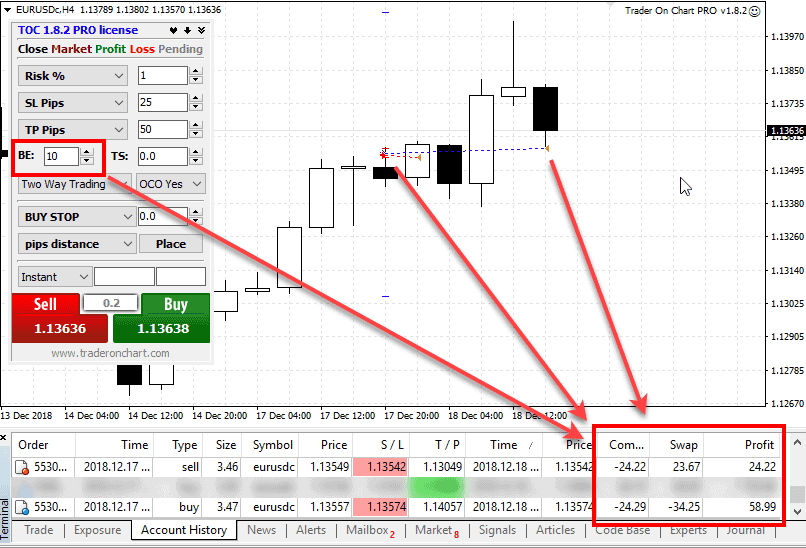This screenshot has height=548, width=806.
Task: Decrease the BE break-even value
Action: click(x=87, y=160)
